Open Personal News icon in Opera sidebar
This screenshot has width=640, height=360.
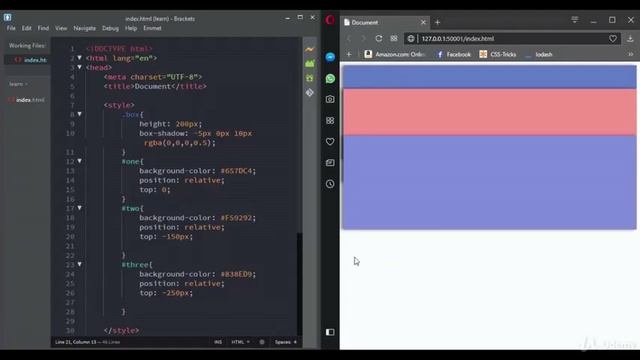(x=330, y=163)
